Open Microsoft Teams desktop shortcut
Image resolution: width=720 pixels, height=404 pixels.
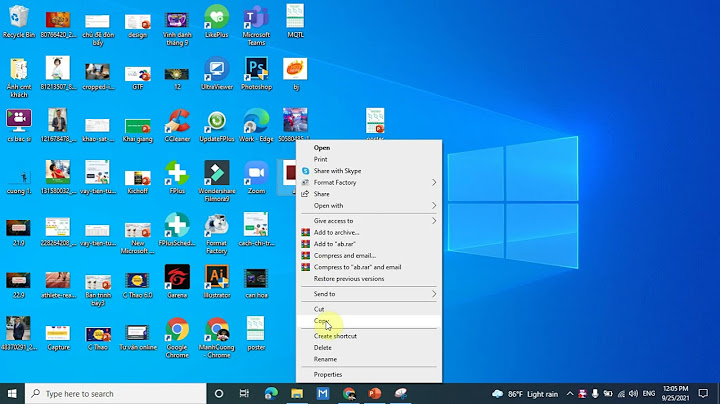click(256, 25)
